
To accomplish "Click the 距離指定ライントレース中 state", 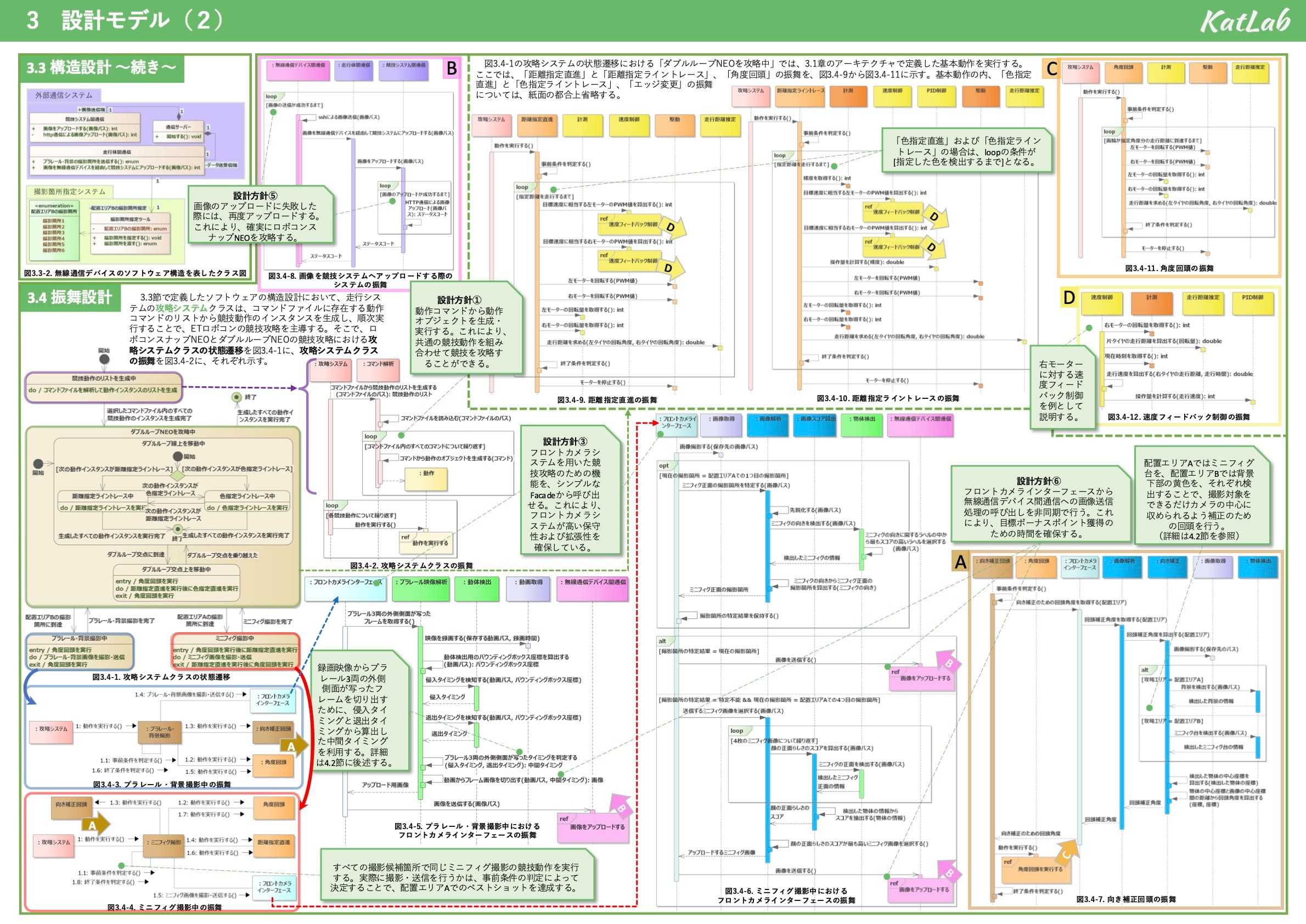I will 103,502.
